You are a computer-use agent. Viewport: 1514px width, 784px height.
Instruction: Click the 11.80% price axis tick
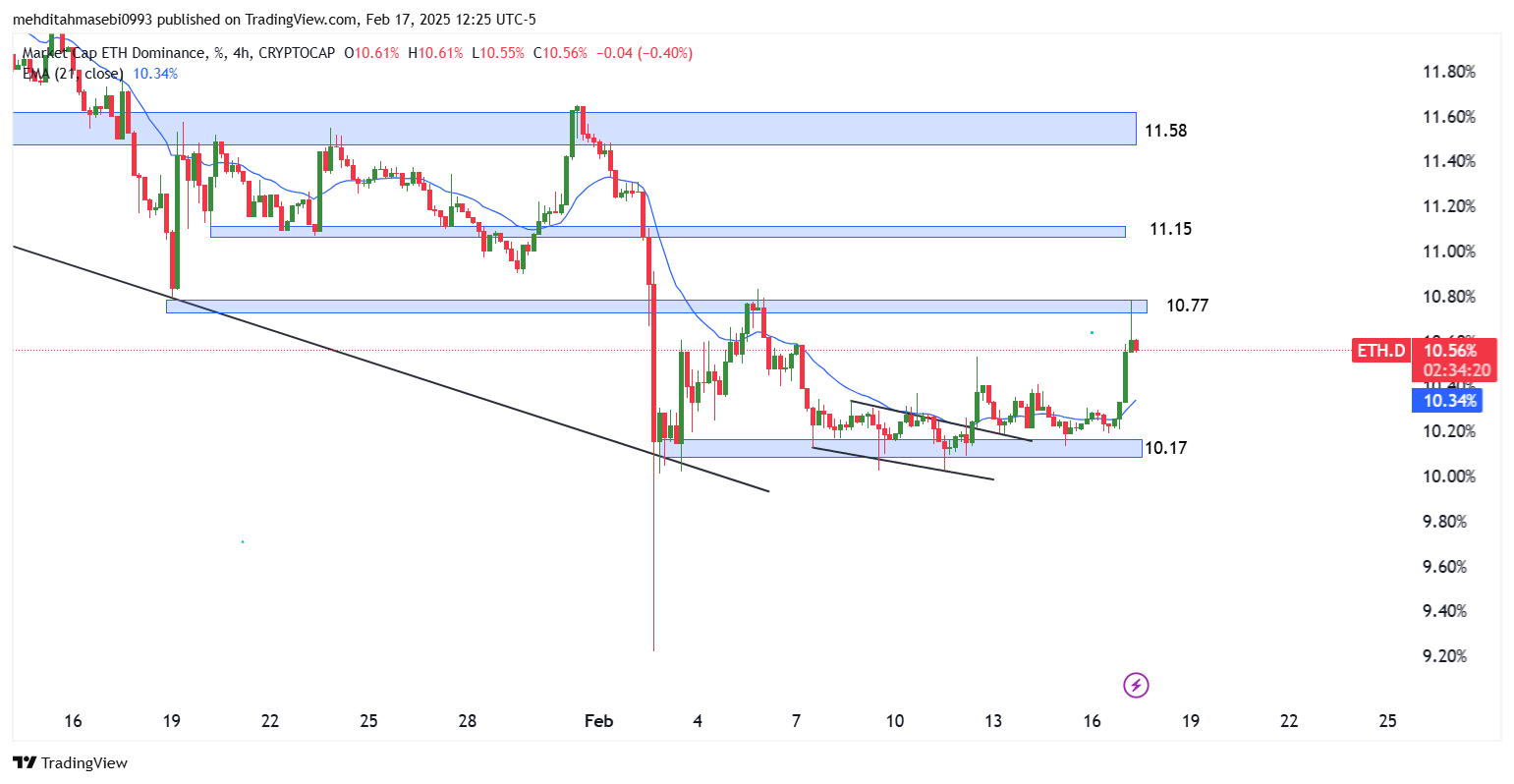pos(1449,72)
